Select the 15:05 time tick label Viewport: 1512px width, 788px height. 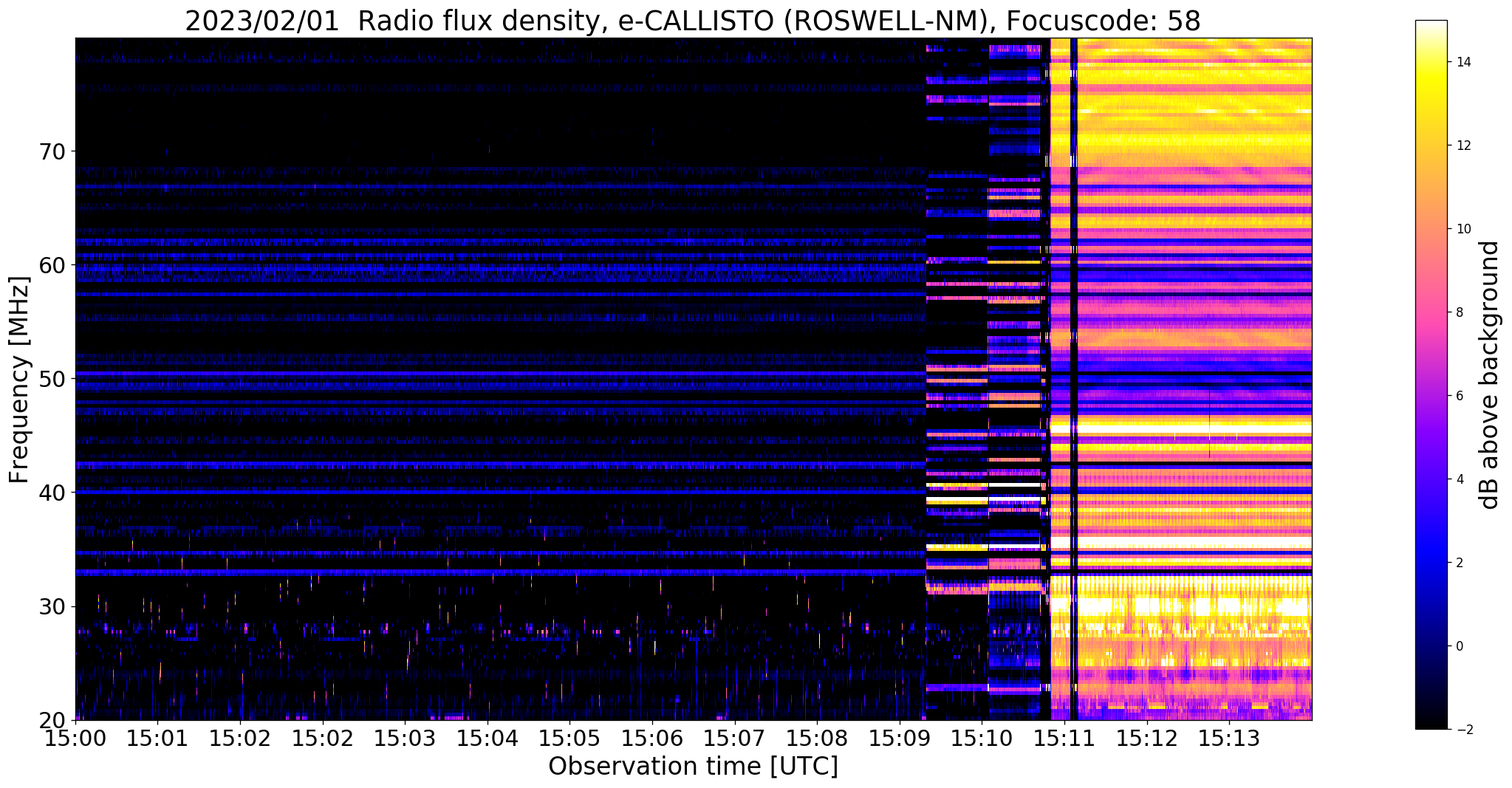click(569, 738)
